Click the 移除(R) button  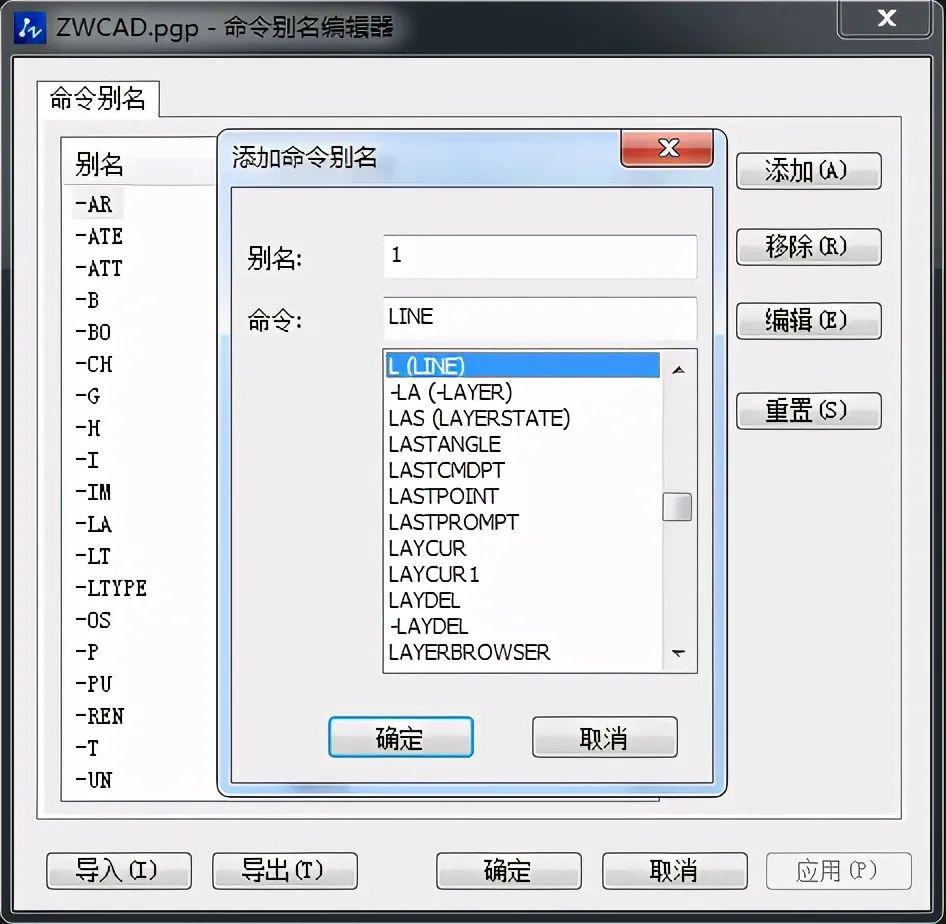(808, 248)
